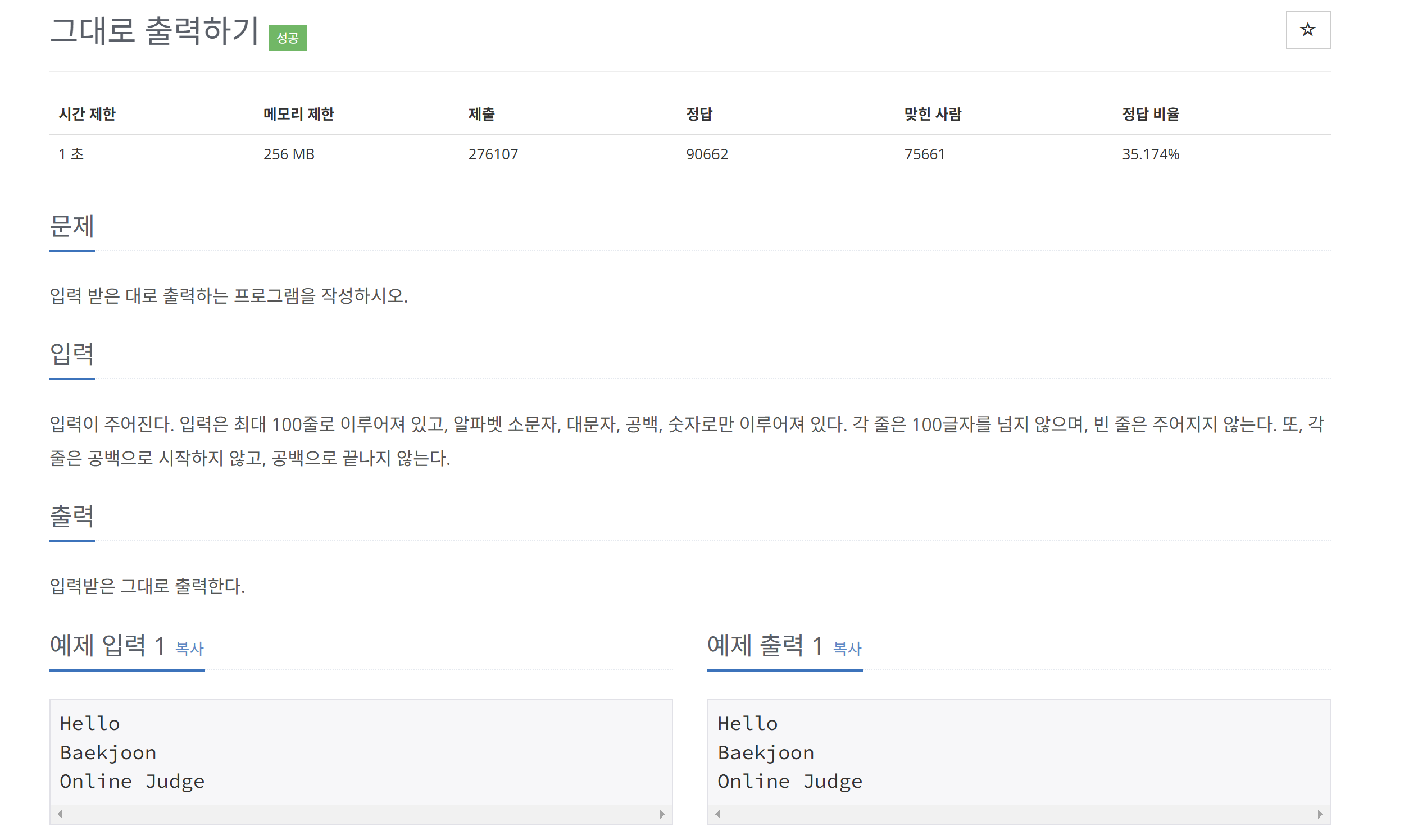Click 'Online Judge' line in example input
This screenshot has height=840, width=1427.
132,782
